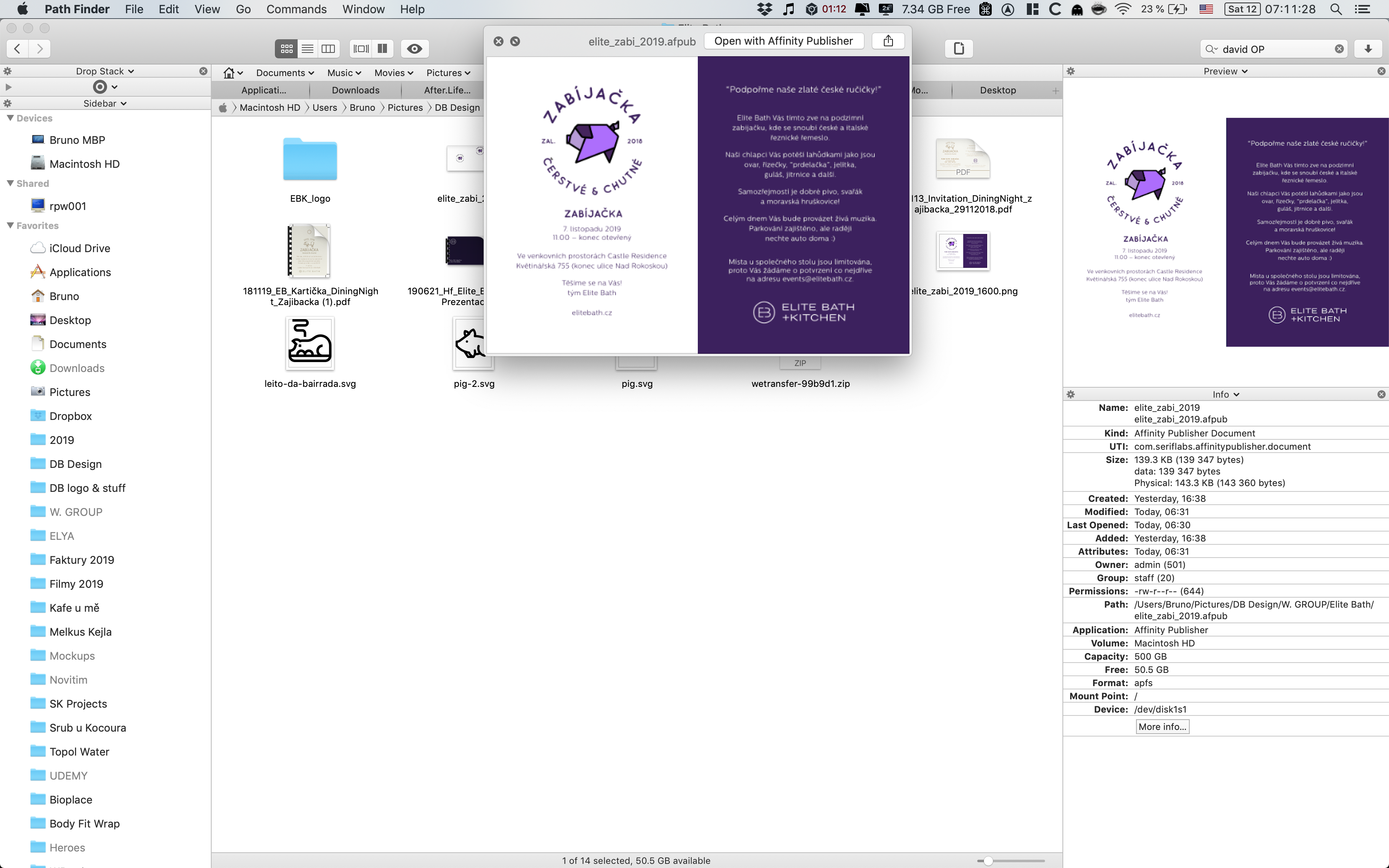Viewport: 1389px width, 868px height.
Task: Open the Go menu
Action: (243, 9)
